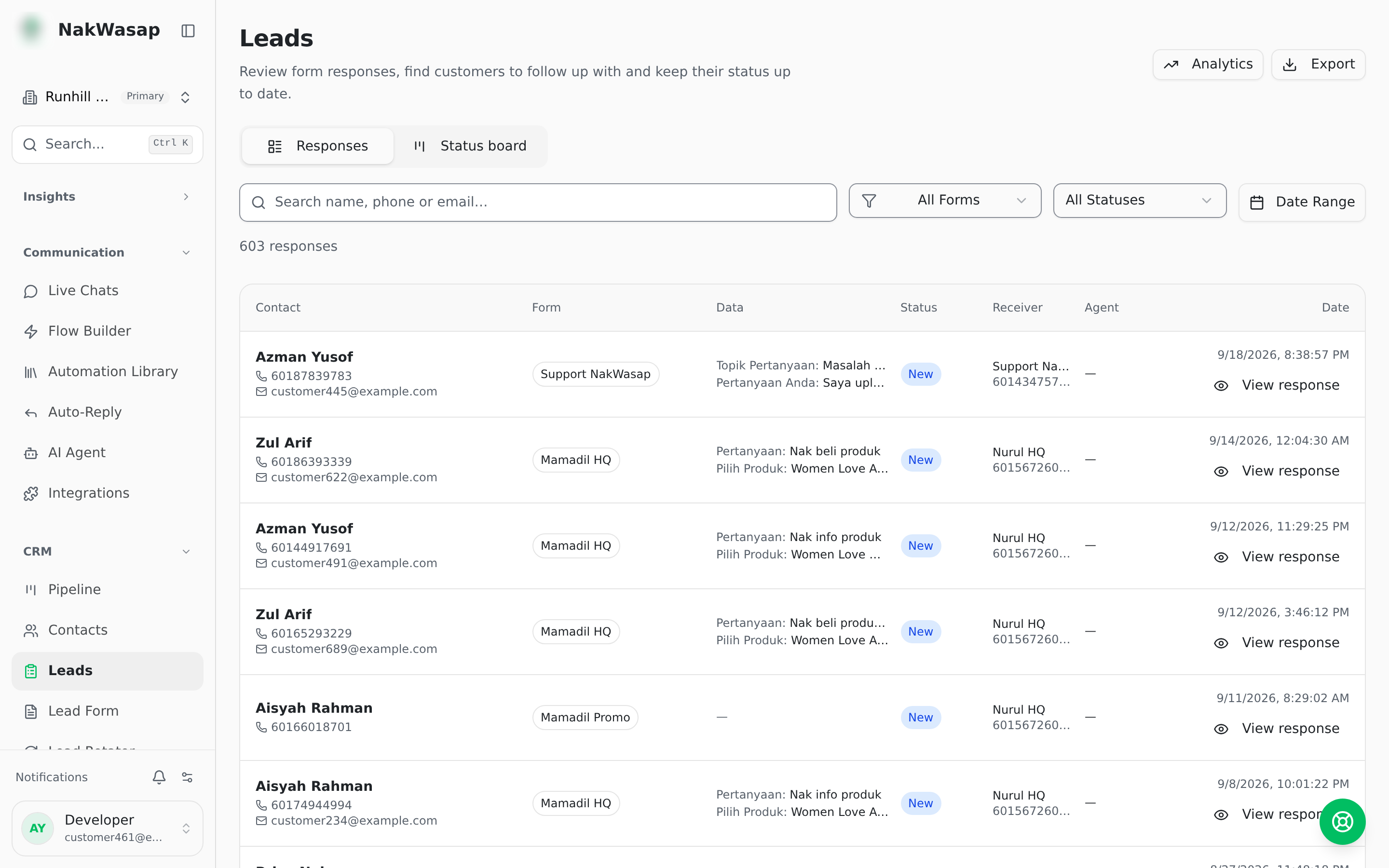The height and width of the screenshot is (868, 1389).
Task: Click the Runhill workspace building icon
Action: [30, 97]
